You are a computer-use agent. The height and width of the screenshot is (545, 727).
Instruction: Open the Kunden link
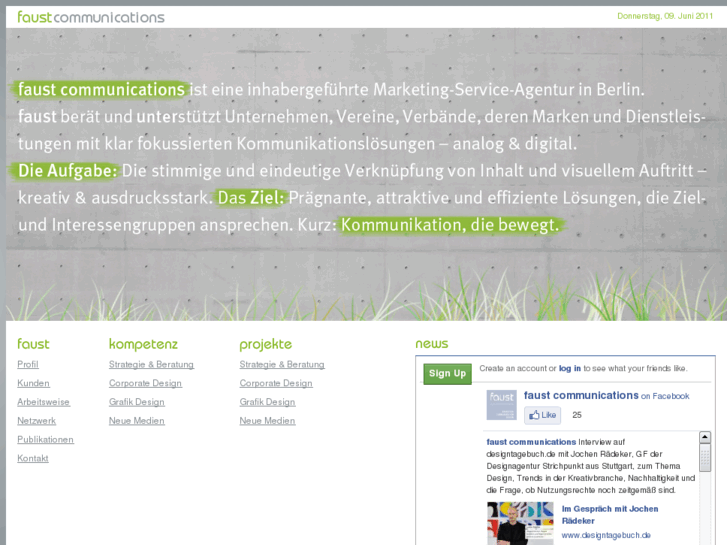(33, 383)
